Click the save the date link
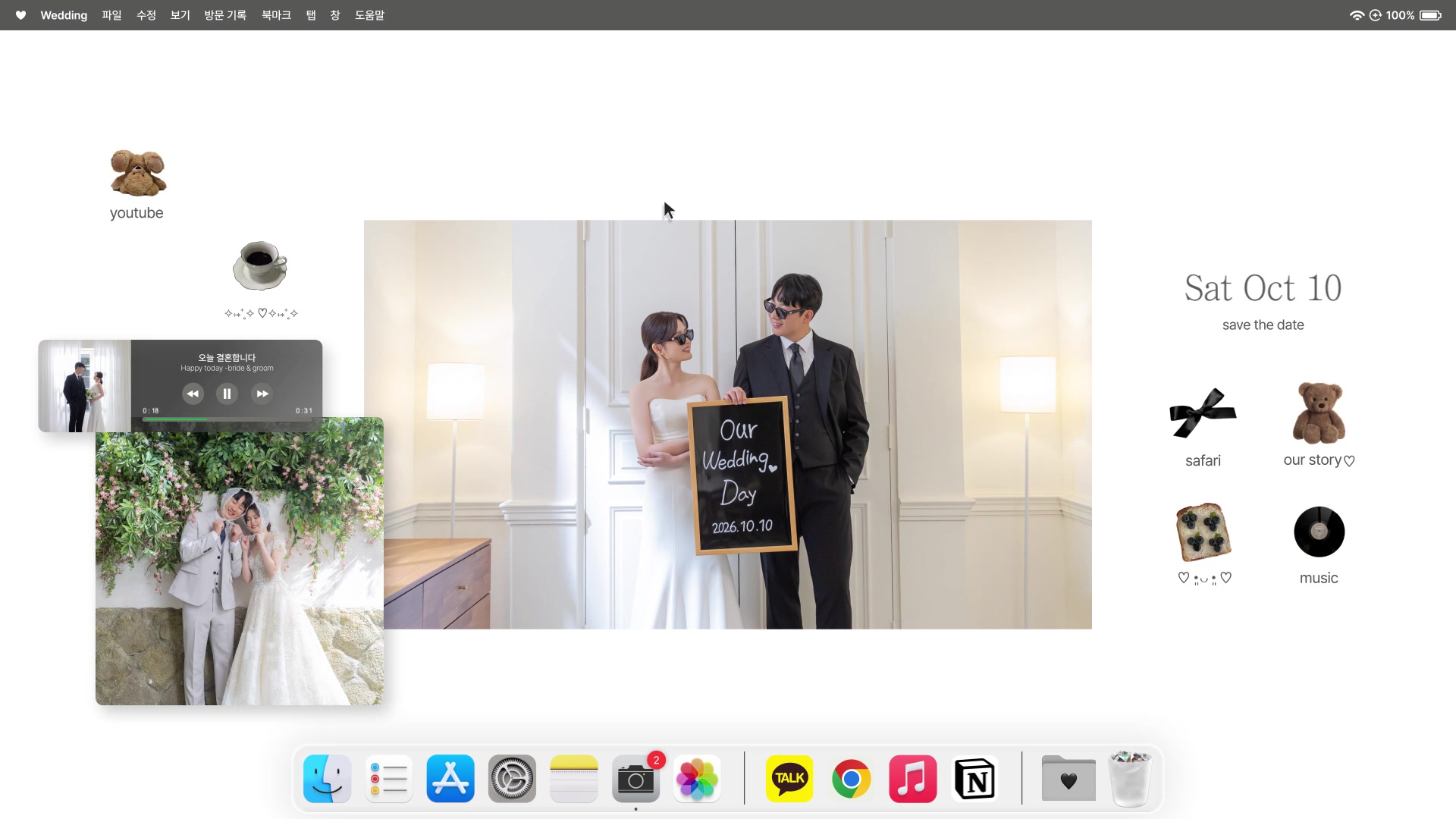1456x819 pixels. click(x=1263, y=325)
